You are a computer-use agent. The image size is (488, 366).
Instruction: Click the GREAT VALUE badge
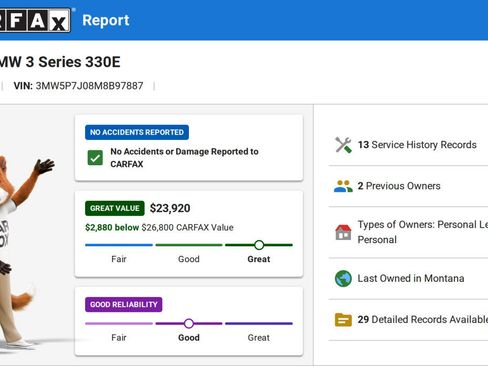(115, 208)
